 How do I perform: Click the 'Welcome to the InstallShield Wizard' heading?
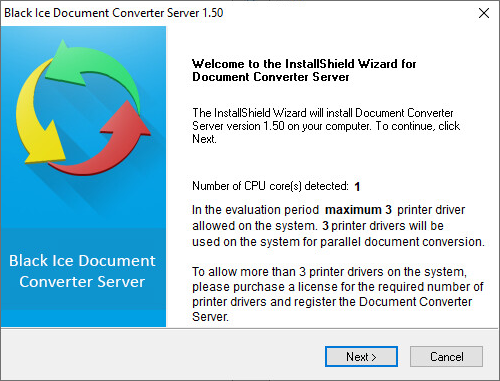click(304, 70)
